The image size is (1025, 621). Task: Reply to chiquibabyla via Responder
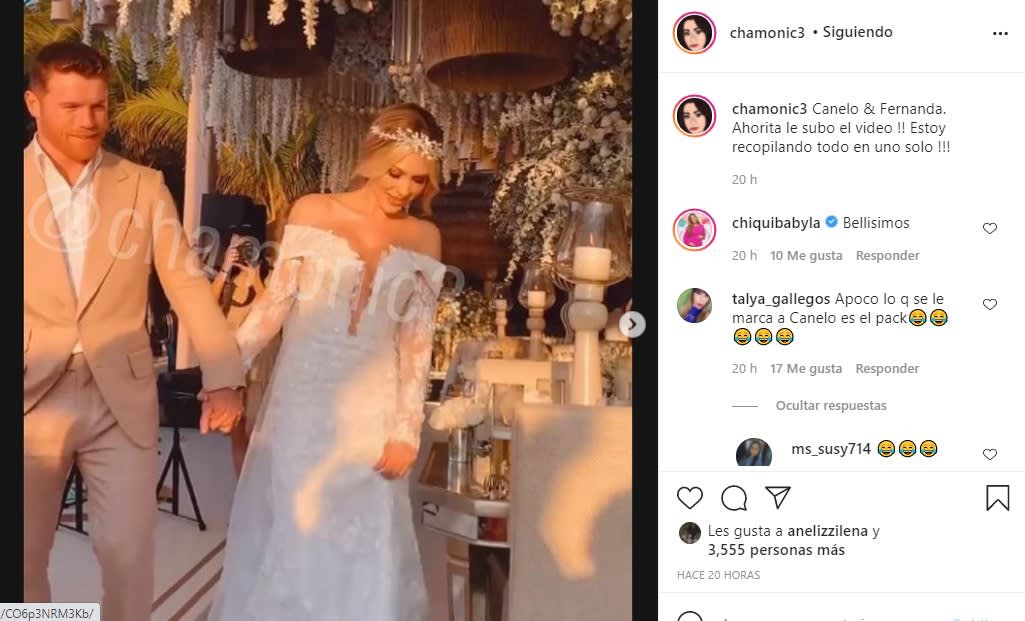tap(887, 256)
